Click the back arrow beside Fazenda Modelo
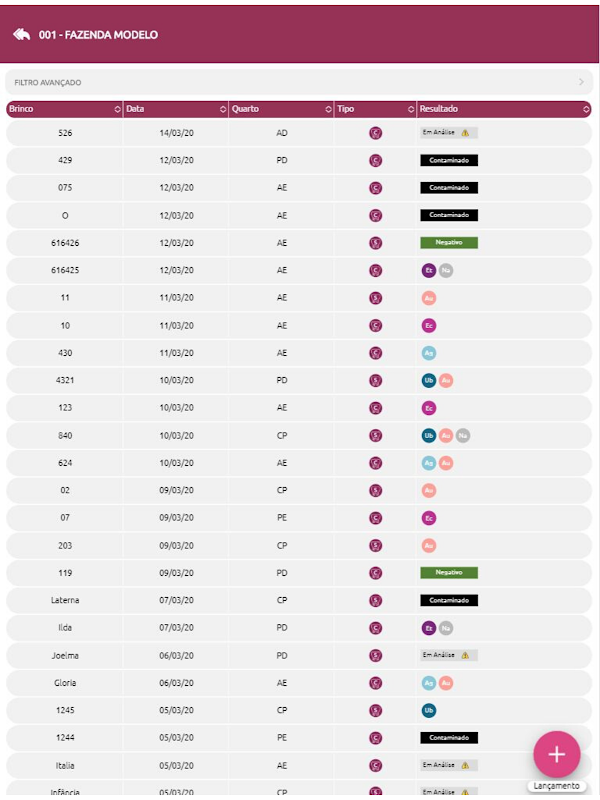Image resolution: width=600 pixels, height=800 pixels. point(21,35)
